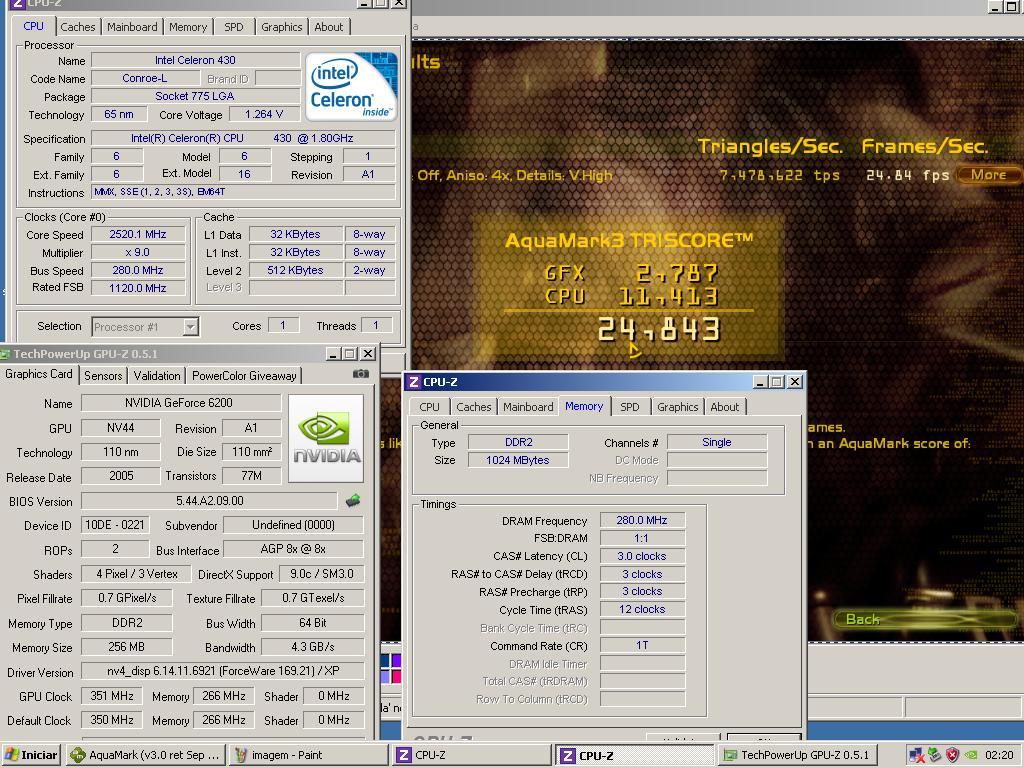
Task: Open the Processor #1 selection dropdown
Action: coord(190,327)
